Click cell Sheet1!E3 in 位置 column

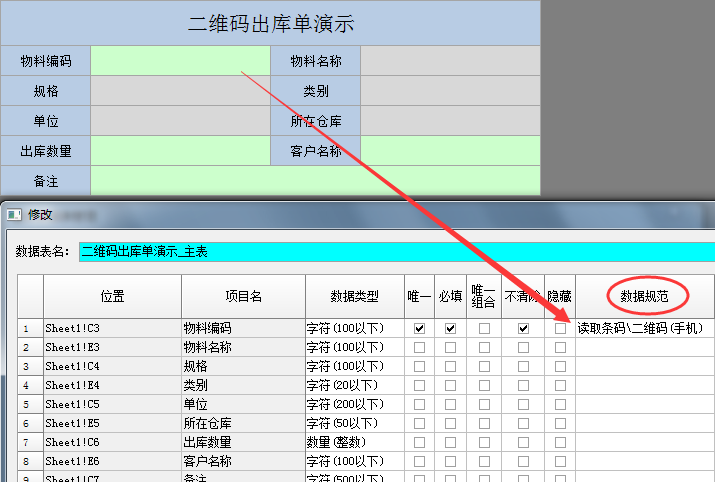coord(112,347)
